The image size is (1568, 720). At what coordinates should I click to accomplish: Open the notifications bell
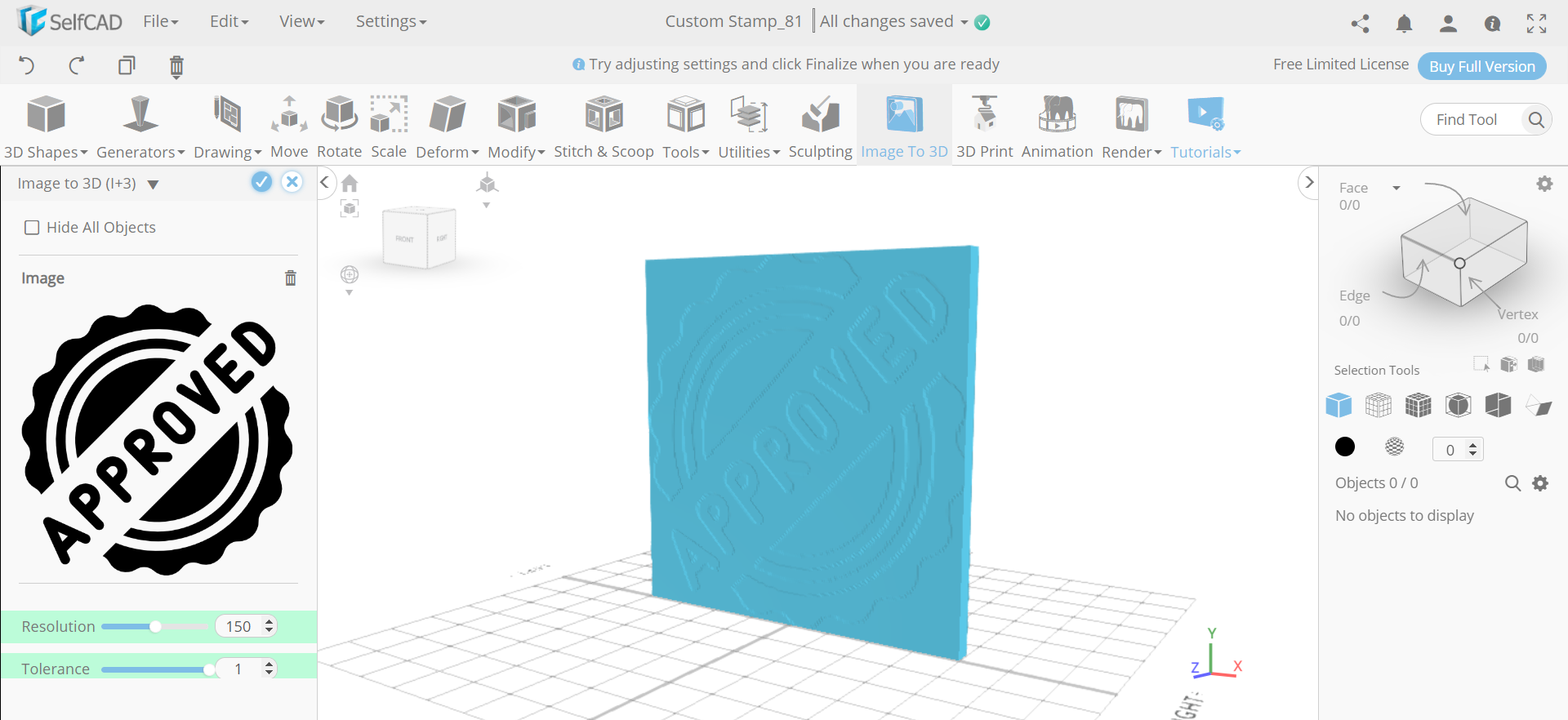[1404, 24]
